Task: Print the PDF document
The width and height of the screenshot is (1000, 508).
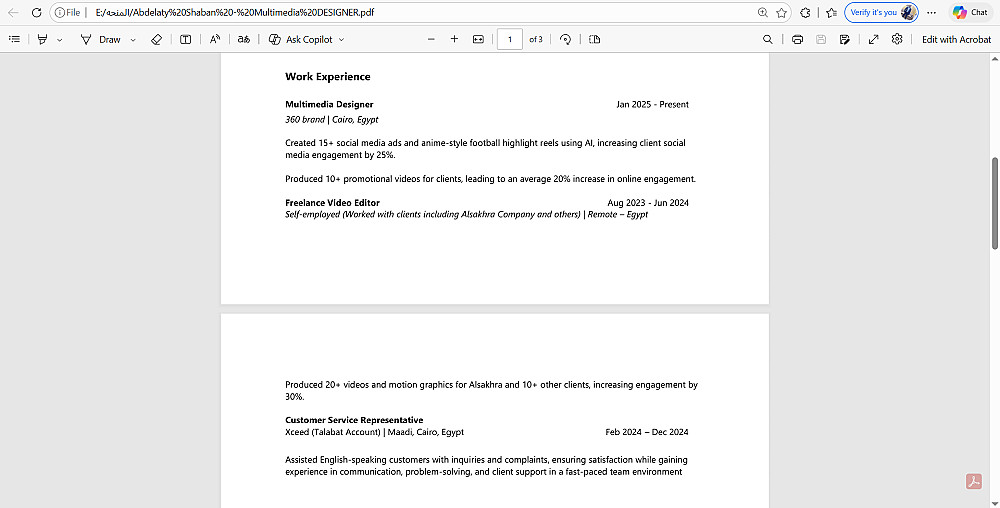Action: tap(797, 40)
